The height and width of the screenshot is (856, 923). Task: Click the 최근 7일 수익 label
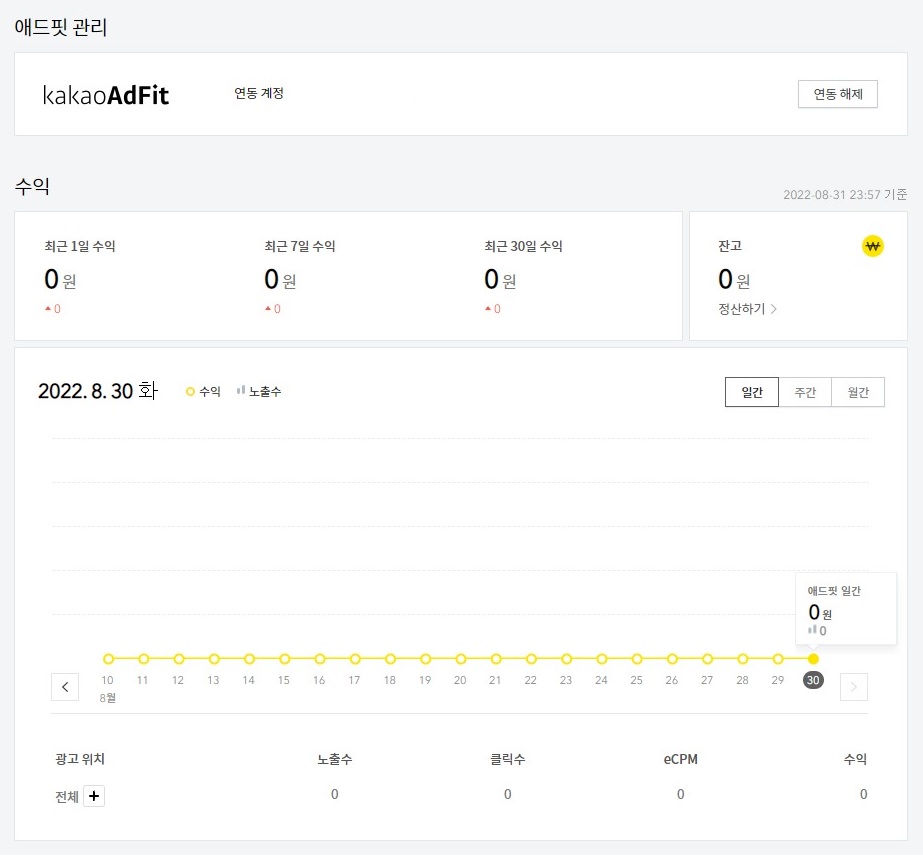point(300,246)
